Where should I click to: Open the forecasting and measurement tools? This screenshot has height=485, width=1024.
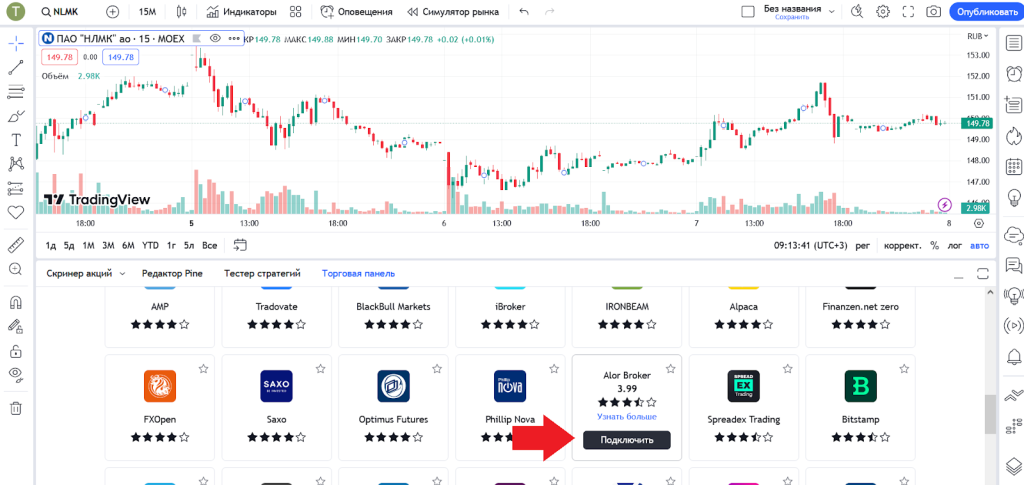[x=16, y=189]
